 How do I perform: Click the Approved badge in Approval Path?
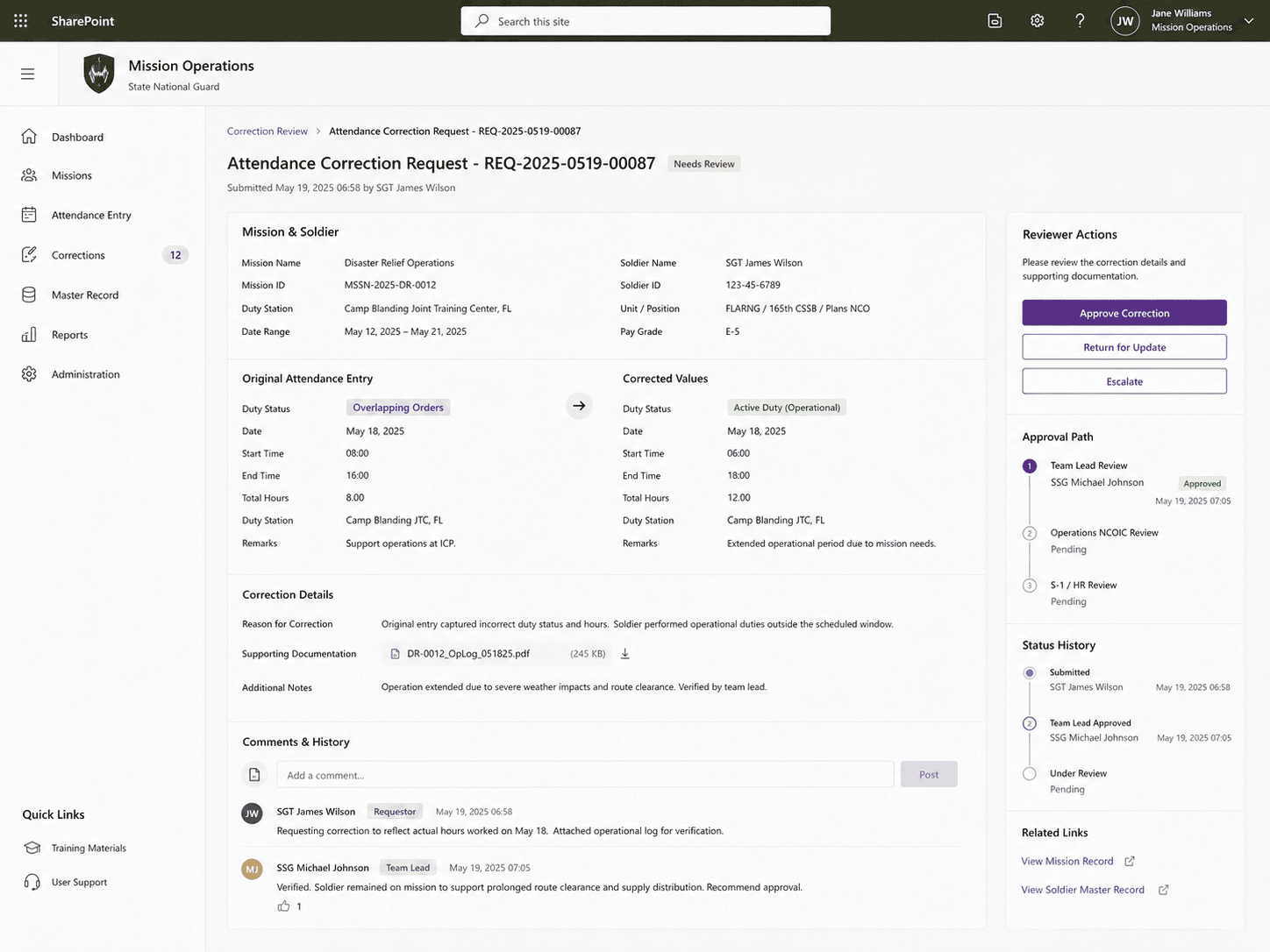click(1202, 484)
